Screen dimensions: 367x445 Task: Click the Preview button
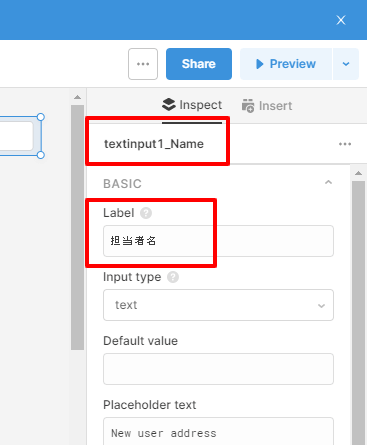tap(286, 64)
